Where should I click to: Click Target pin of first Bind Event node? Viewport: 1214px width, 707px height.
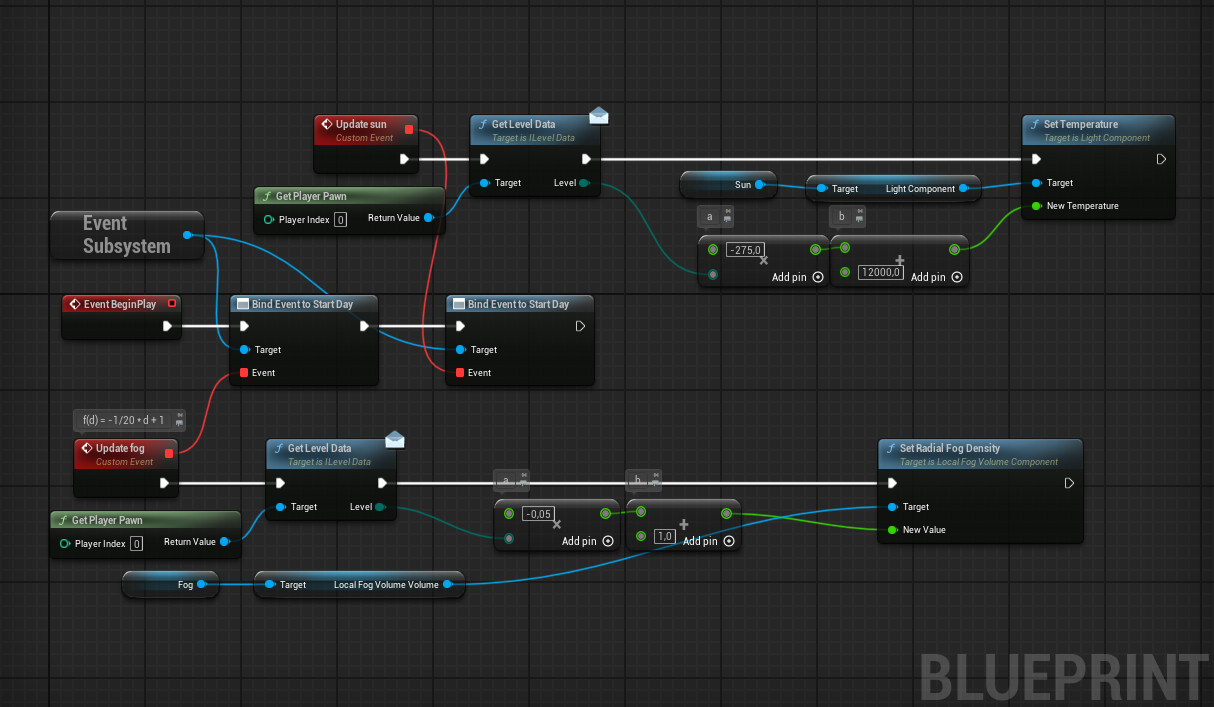[x=245, y=350]
